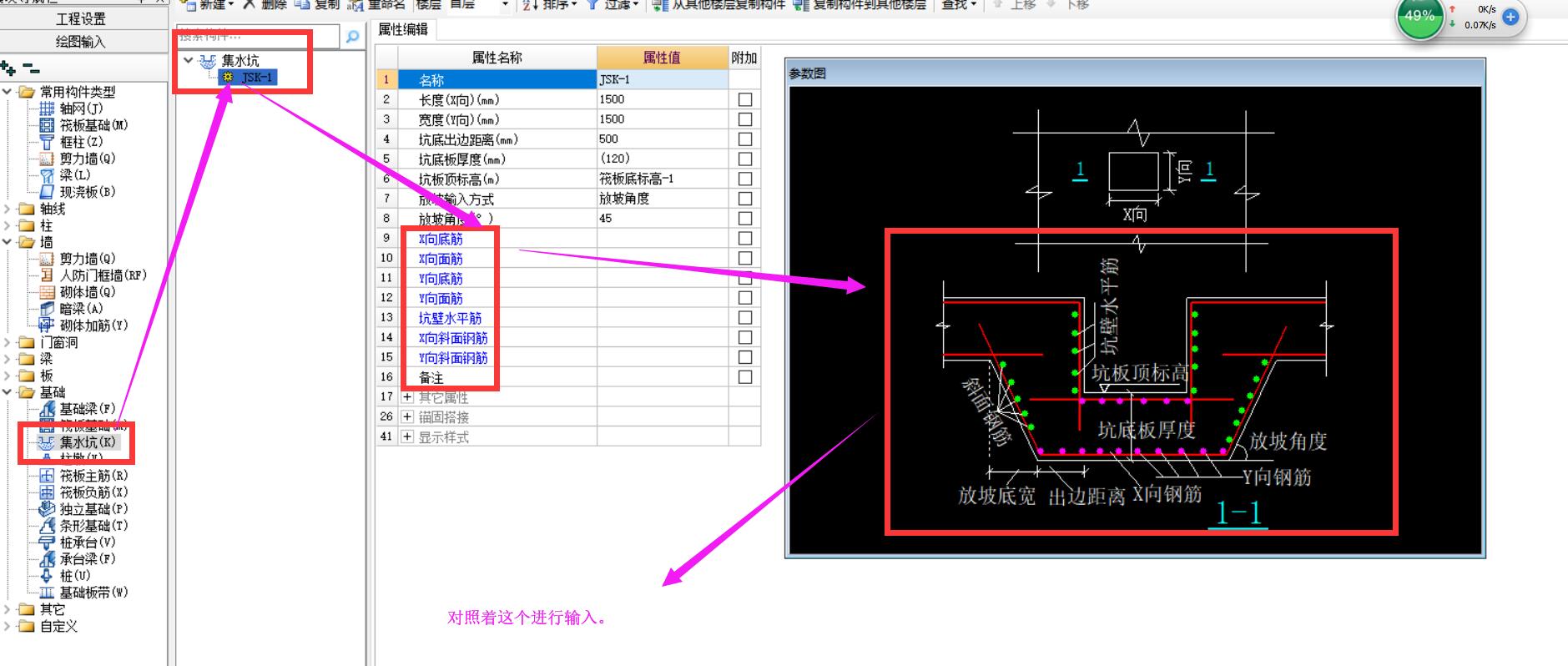Collapse the 墙 folder
The image size is (1568, 666).
pyautogui.click(x=8, y=242)
